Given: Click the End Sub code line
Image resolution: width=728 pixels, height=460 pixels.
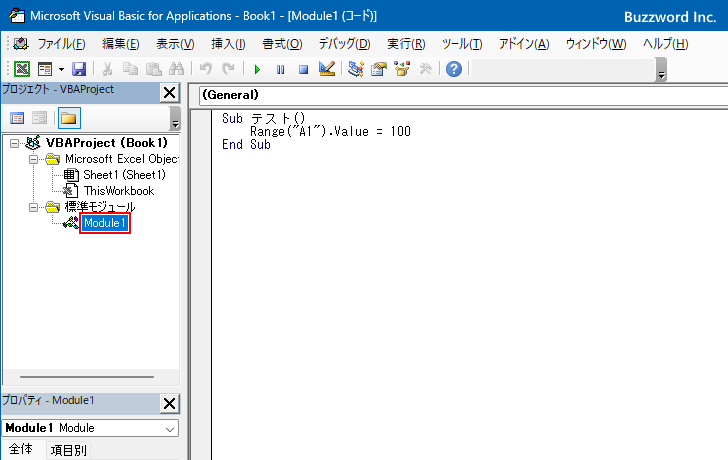Looking at the screenshot, I should point(246,145).
